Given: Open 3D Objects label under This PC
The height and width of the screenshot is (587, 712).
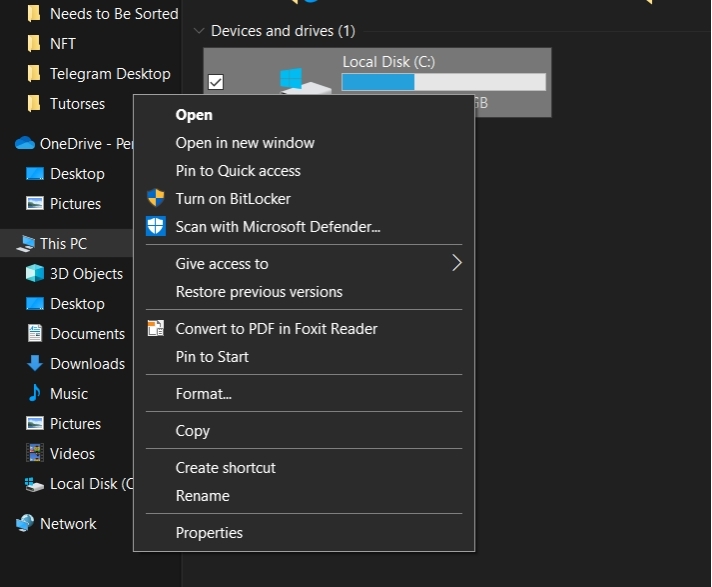Looking at the screenshot, I should click(x=86, y=274).
